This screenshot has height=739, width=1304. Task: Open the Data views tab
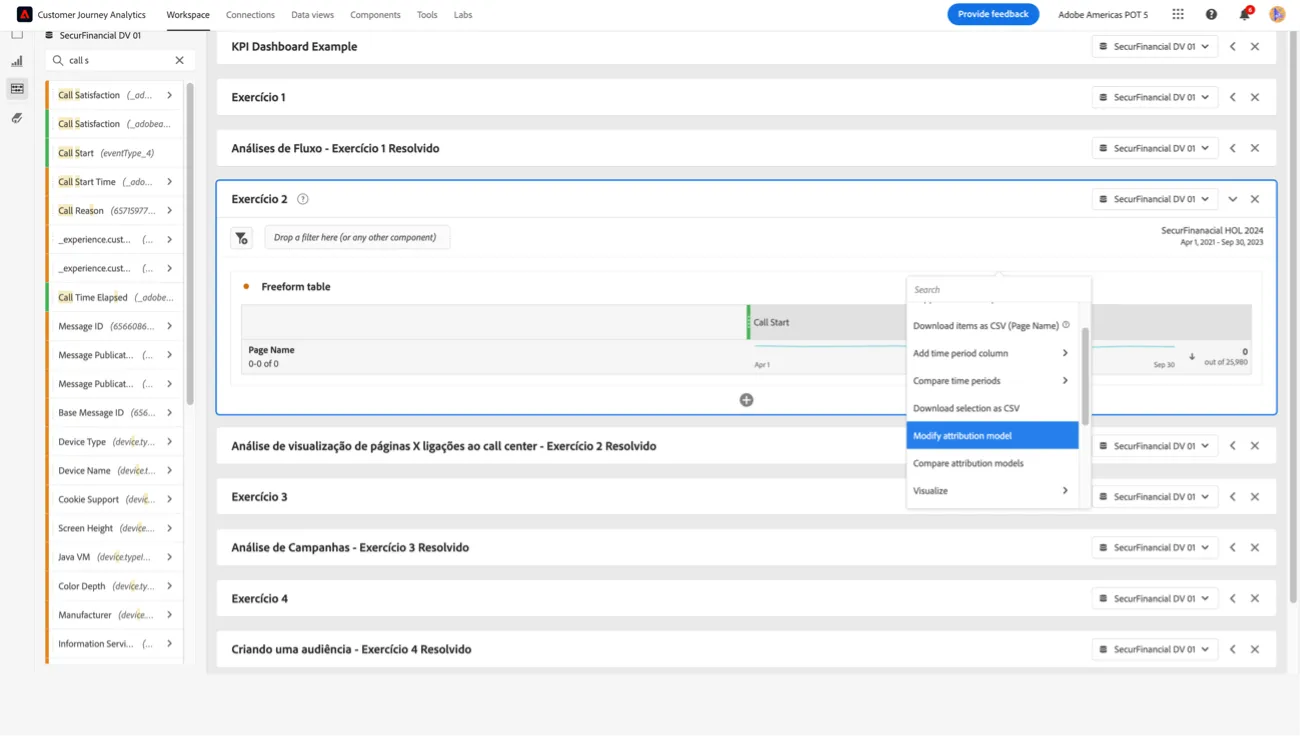click(313, 15)
